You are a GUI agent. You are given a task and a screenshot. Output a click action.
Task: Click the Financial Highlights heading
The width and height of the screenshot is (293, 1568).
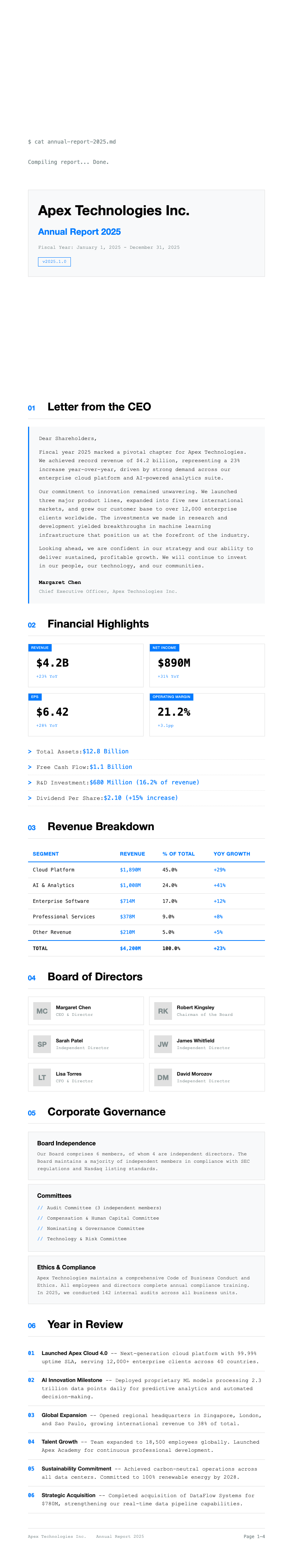pyautogui.click(x=98, y=623)
